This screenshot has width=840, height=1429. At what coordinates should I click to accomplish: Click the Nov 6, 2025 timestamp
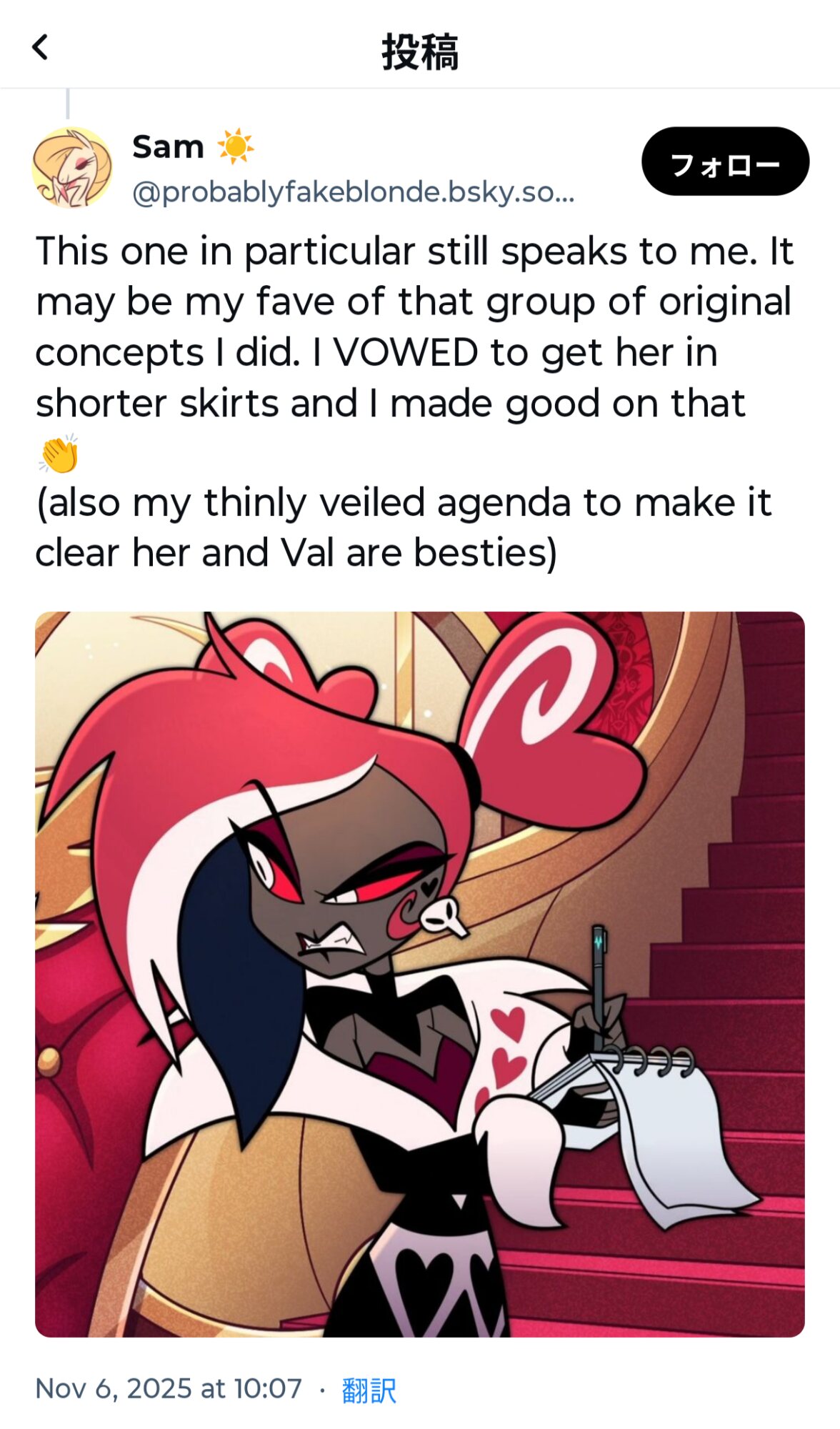point(169,1389)
